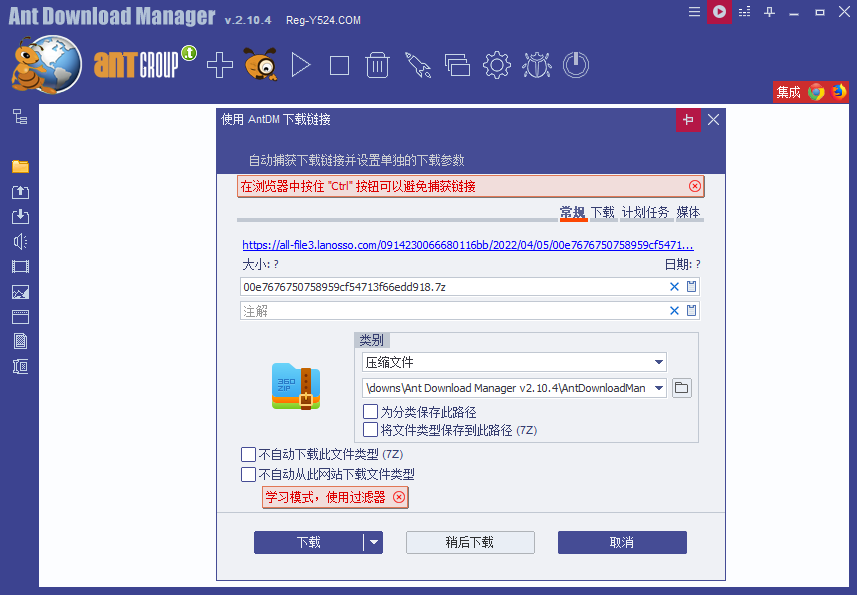Check 将文件类型保存到此路径 (7Z)
Viewport: 857px width, 595px height.
[371, 430]
